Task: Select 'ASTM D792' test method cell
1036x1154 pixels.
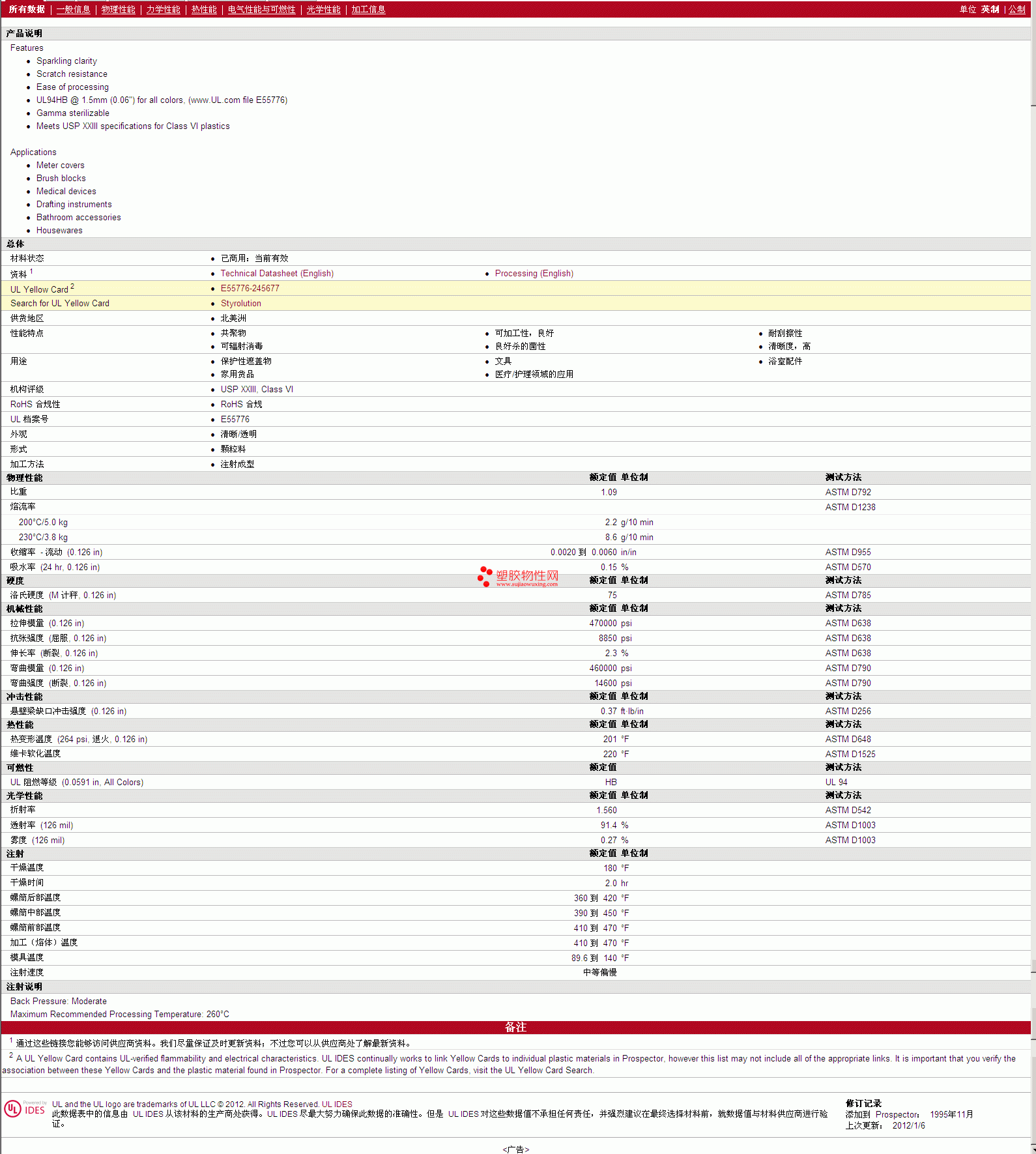Action: pyautogui.click(x=848, y=493)
